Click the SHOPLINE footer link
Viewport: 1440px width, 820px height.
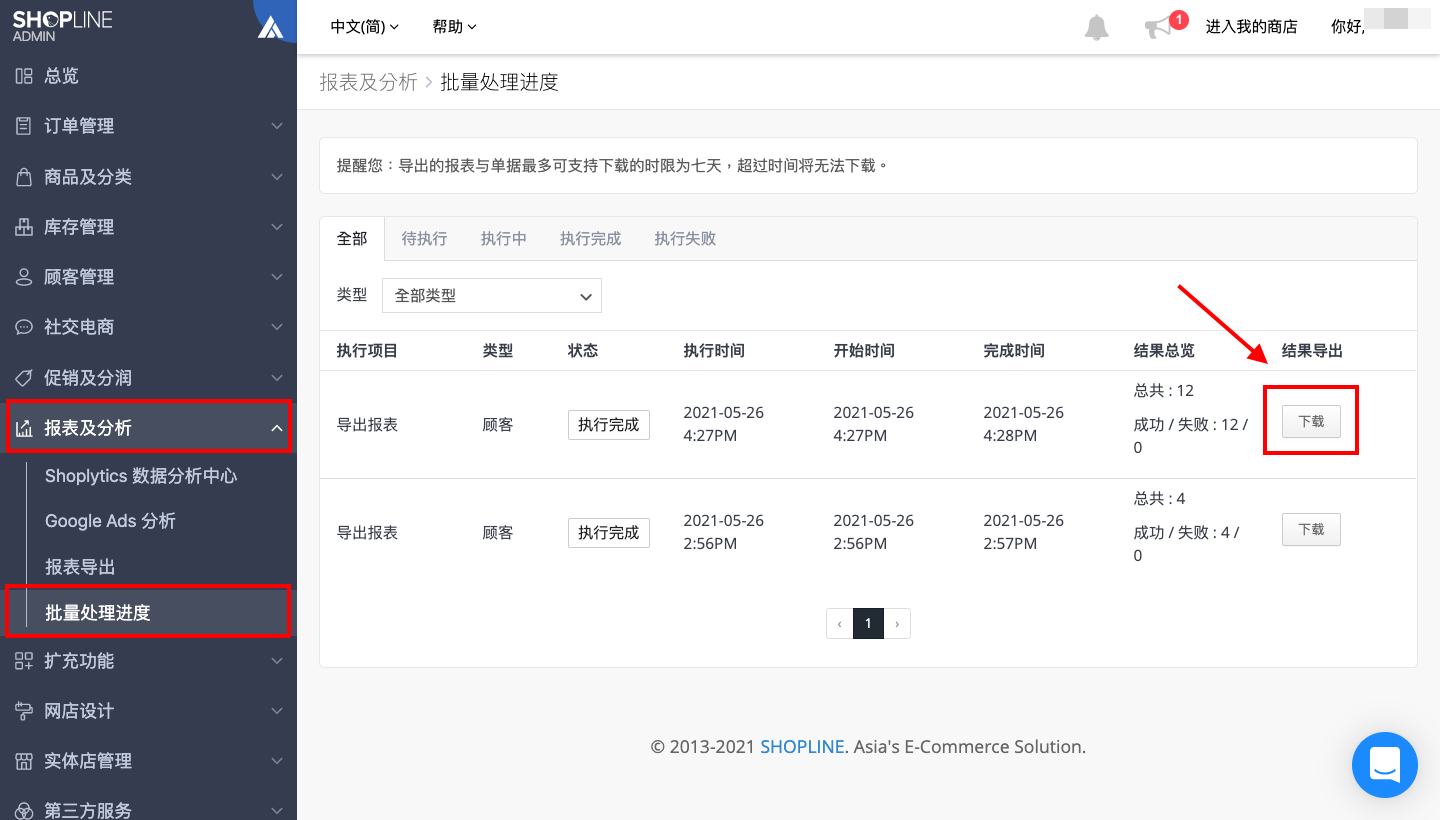click(802, 747)
